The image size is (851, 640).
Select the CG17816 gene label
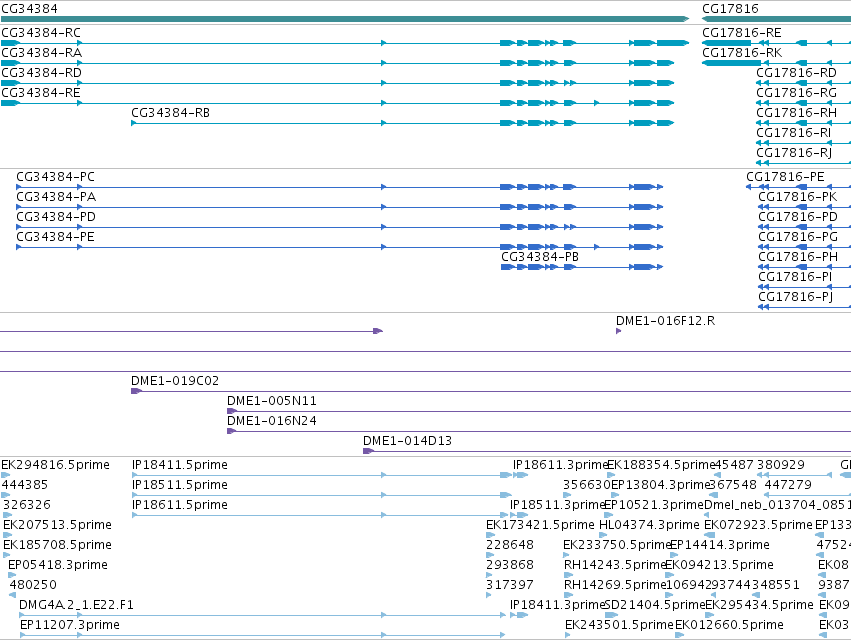[730, 9]
